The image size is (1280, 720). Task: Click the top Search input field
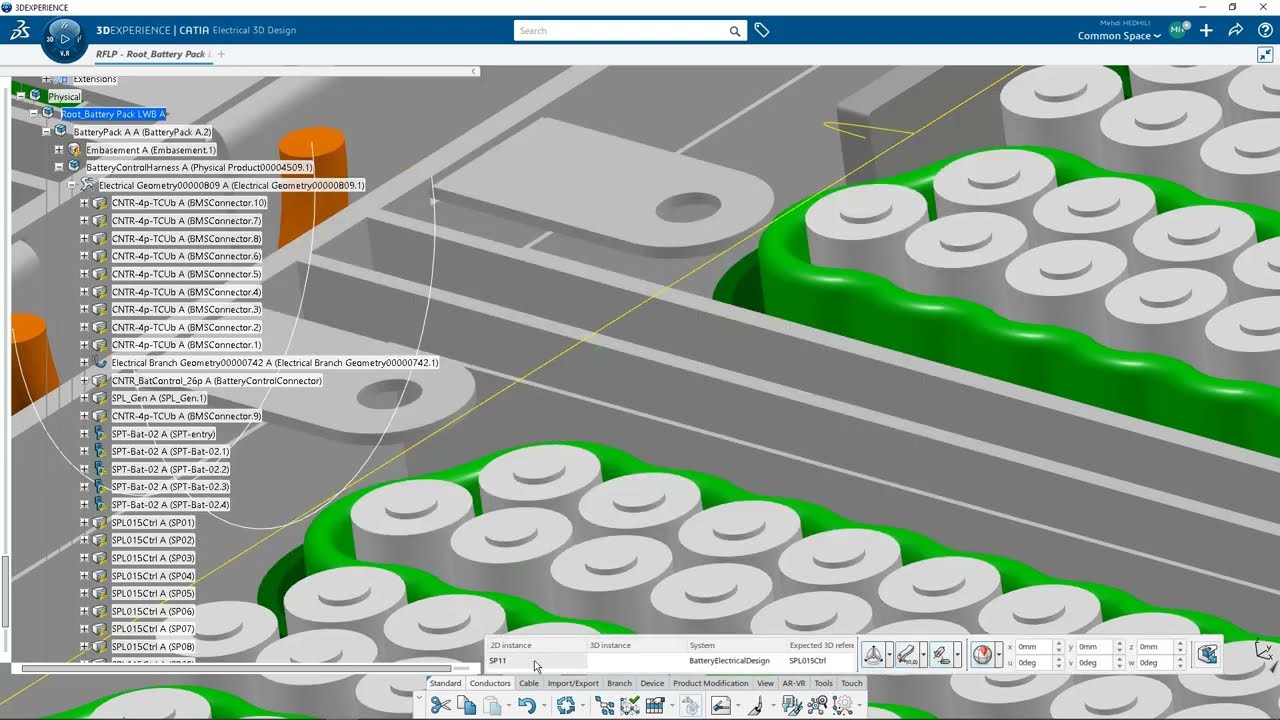coord(620,31)
